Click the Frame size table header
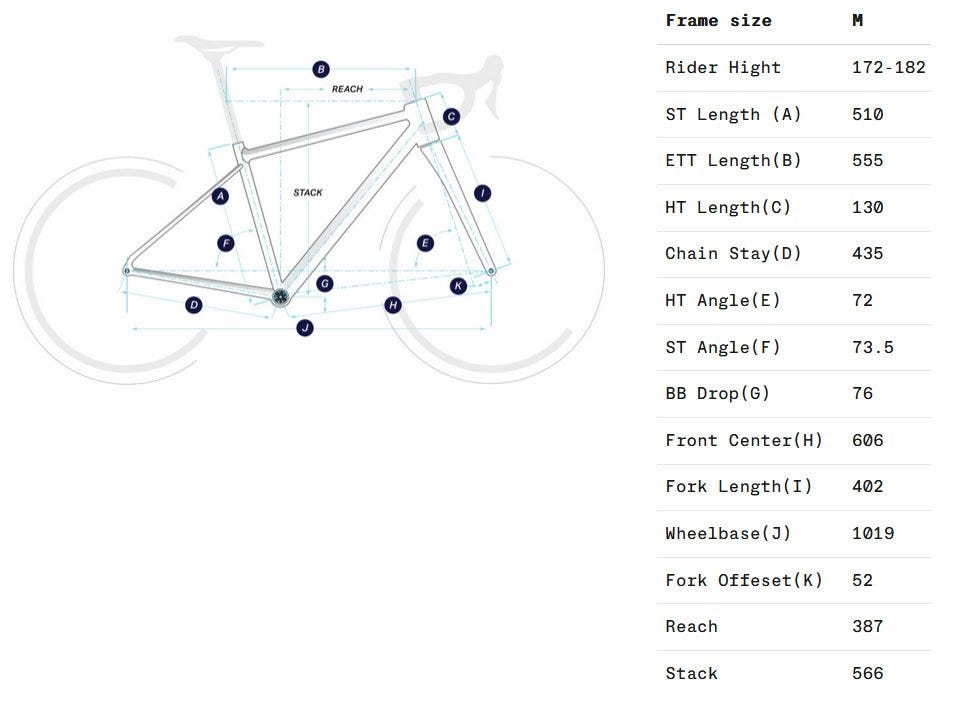Viewport: 960px width, 705px height. click(718, 21)
